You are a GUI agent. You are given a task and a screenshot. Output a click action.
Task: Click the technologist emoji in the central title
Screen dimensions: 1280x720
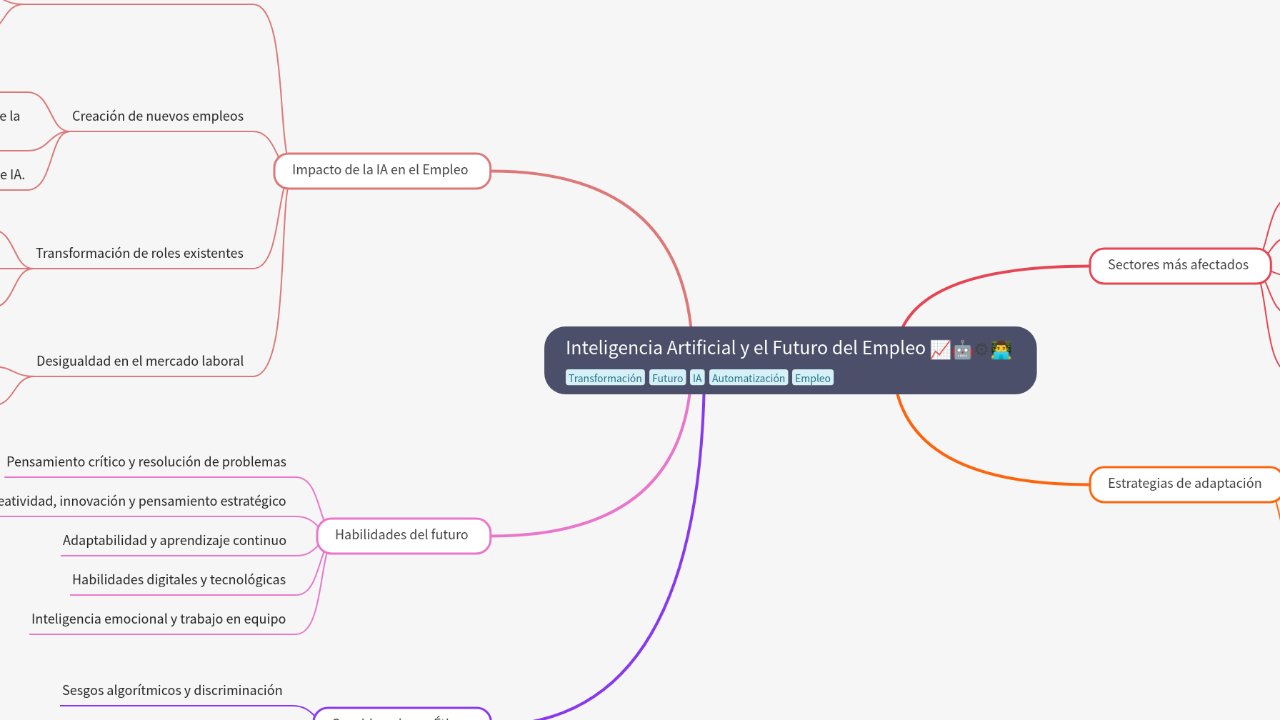click(1001, 350)
